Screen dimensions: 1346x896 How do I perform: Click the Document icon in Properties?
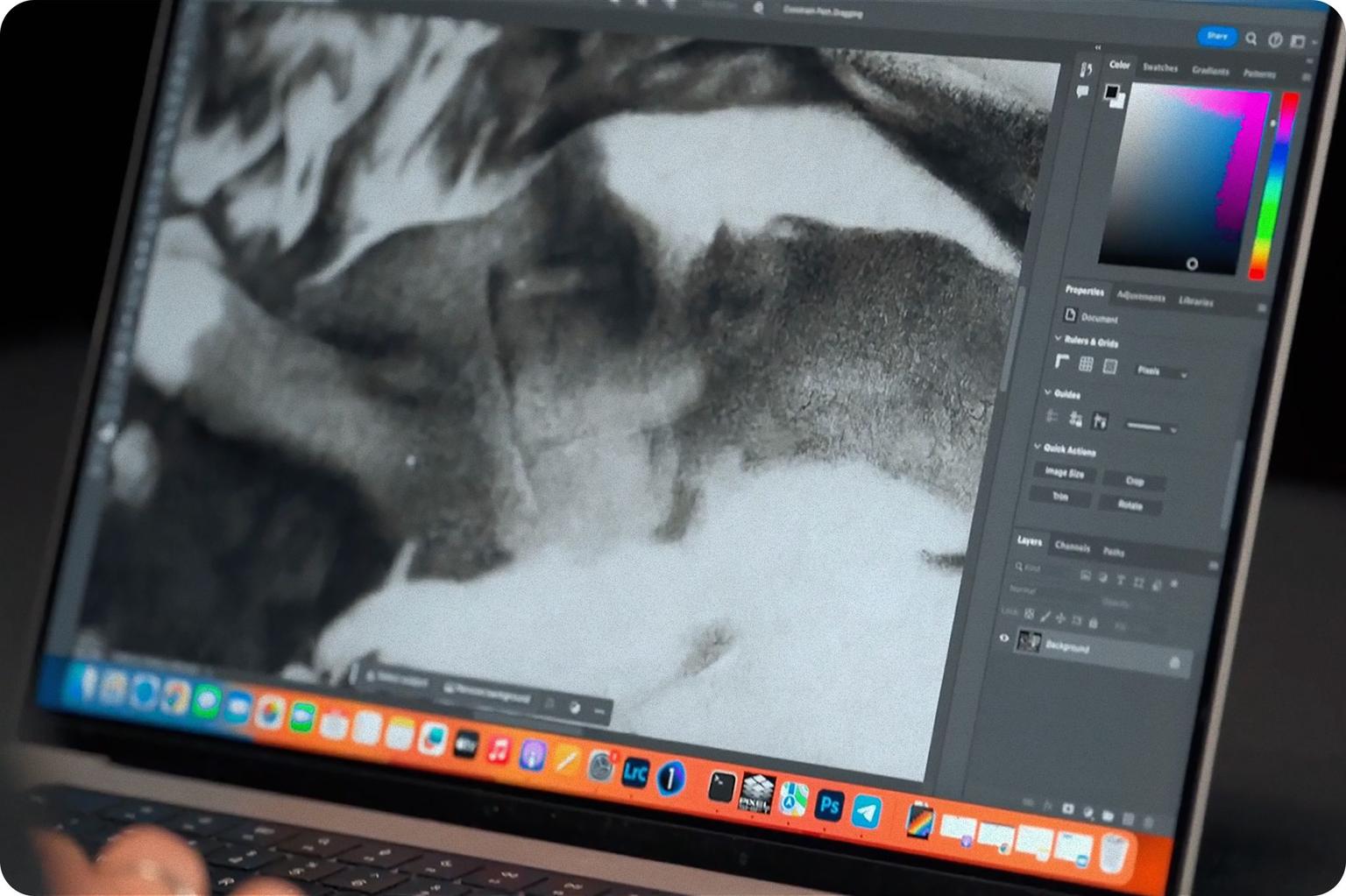(1070, 314)
